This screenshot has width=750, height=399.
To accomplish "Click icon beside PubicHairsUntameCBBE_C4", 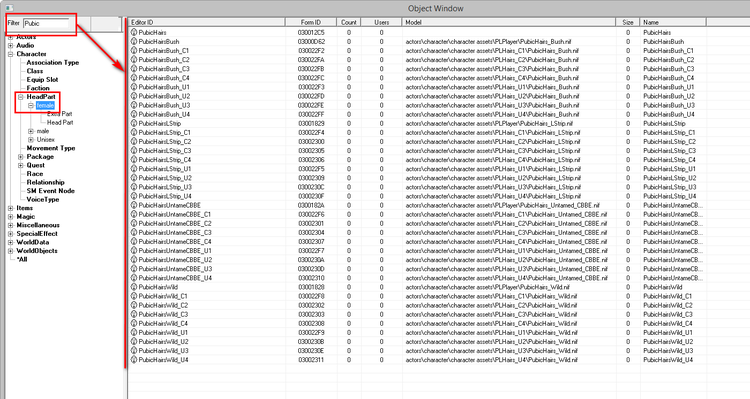I will (134, 242).
